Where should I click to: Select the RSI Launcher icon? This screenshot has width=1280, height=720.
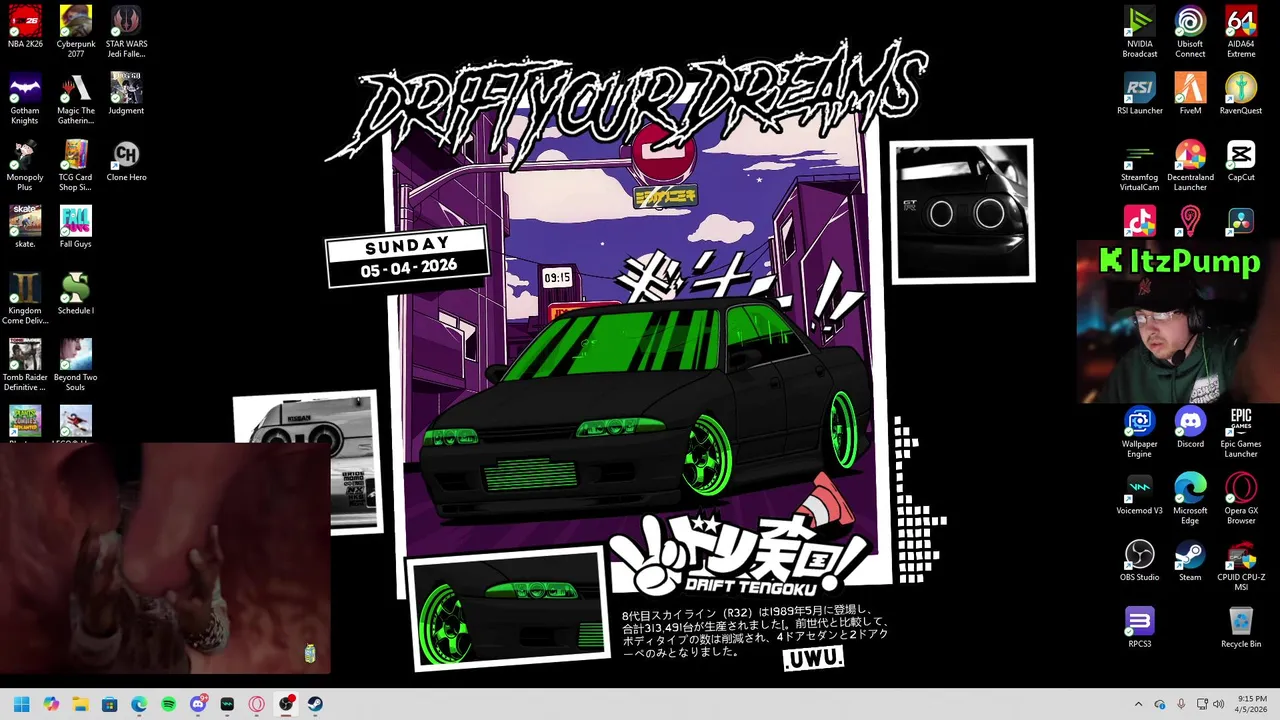1139,94
